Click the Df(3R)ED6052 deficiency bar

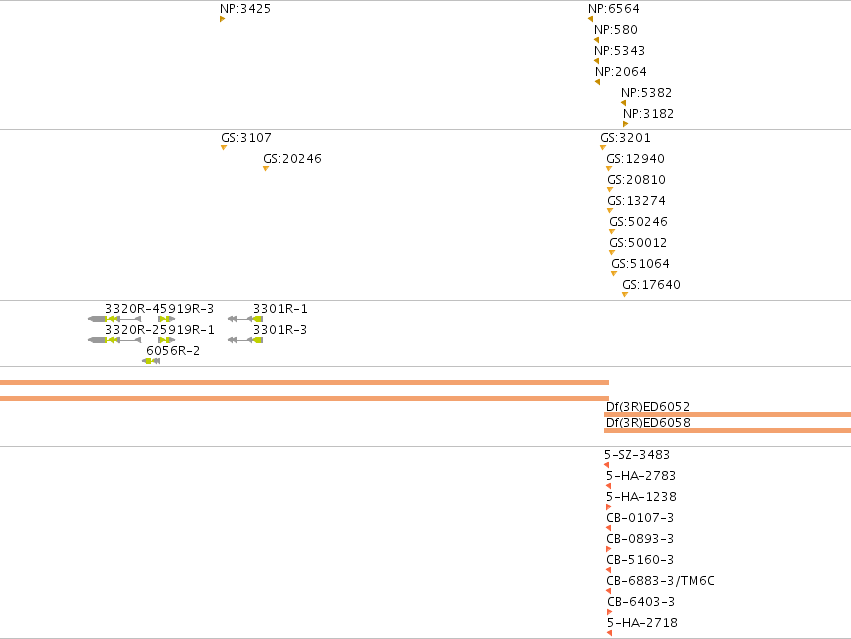tap(727, 414)
